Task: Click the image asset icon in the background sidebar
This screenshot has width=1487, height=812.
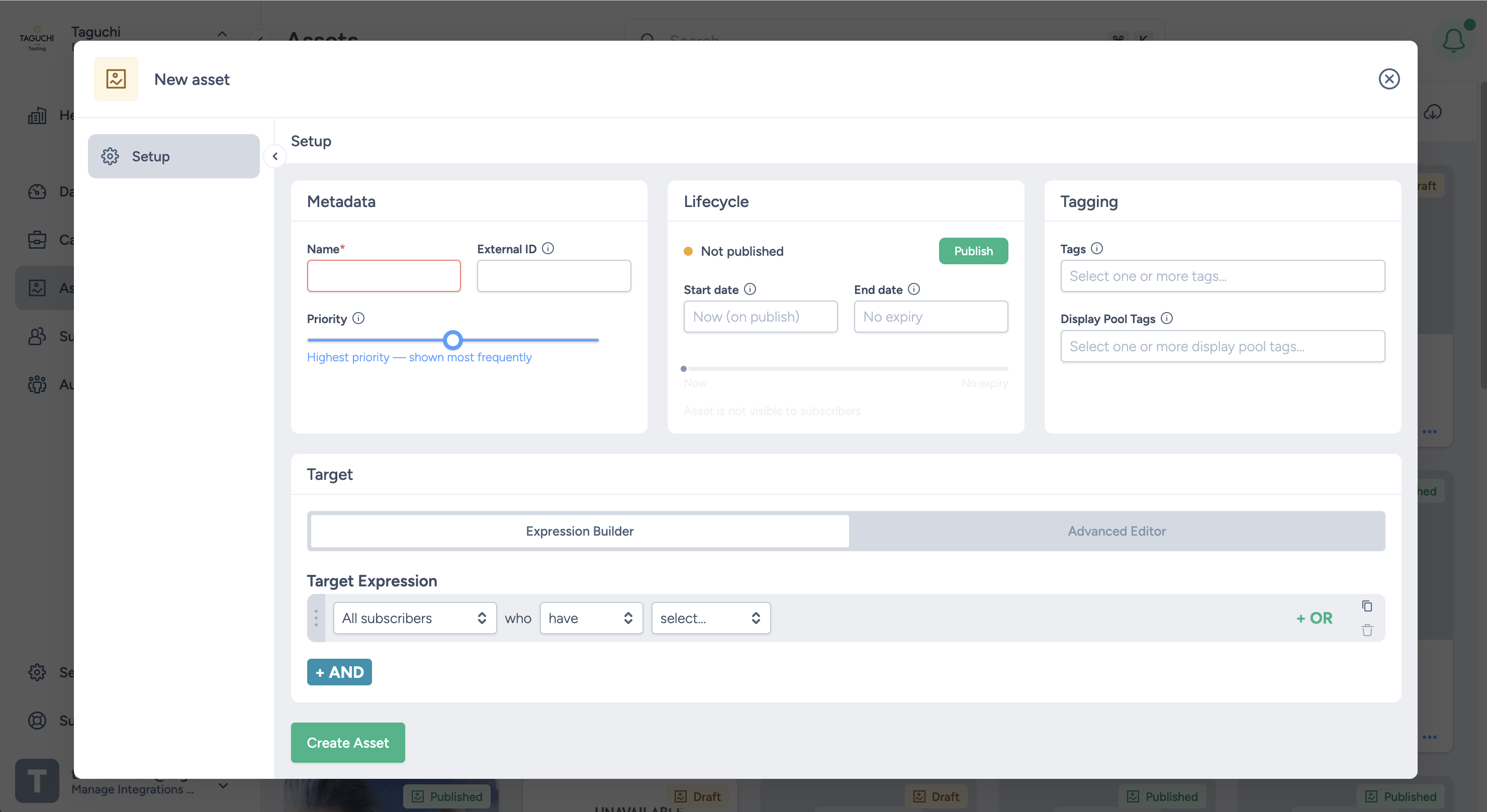Action: [x=38, y=288]
